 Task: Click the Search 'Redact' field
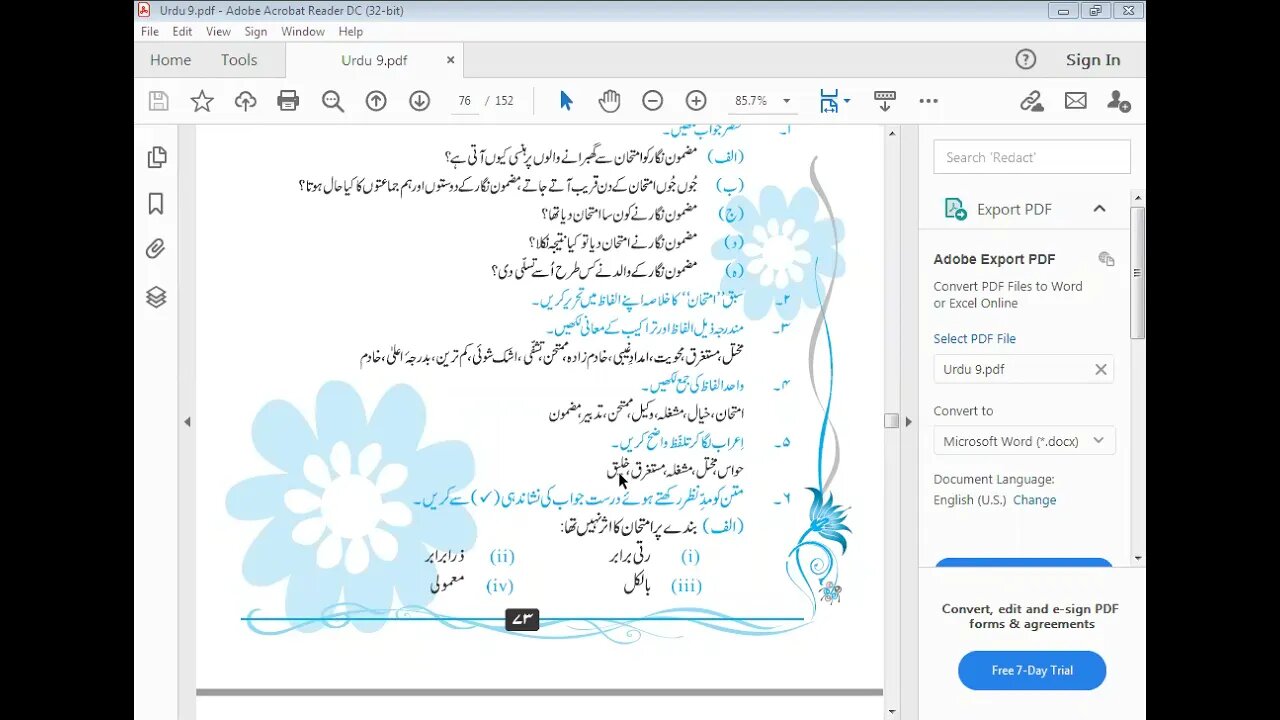tap(1032, 157)
